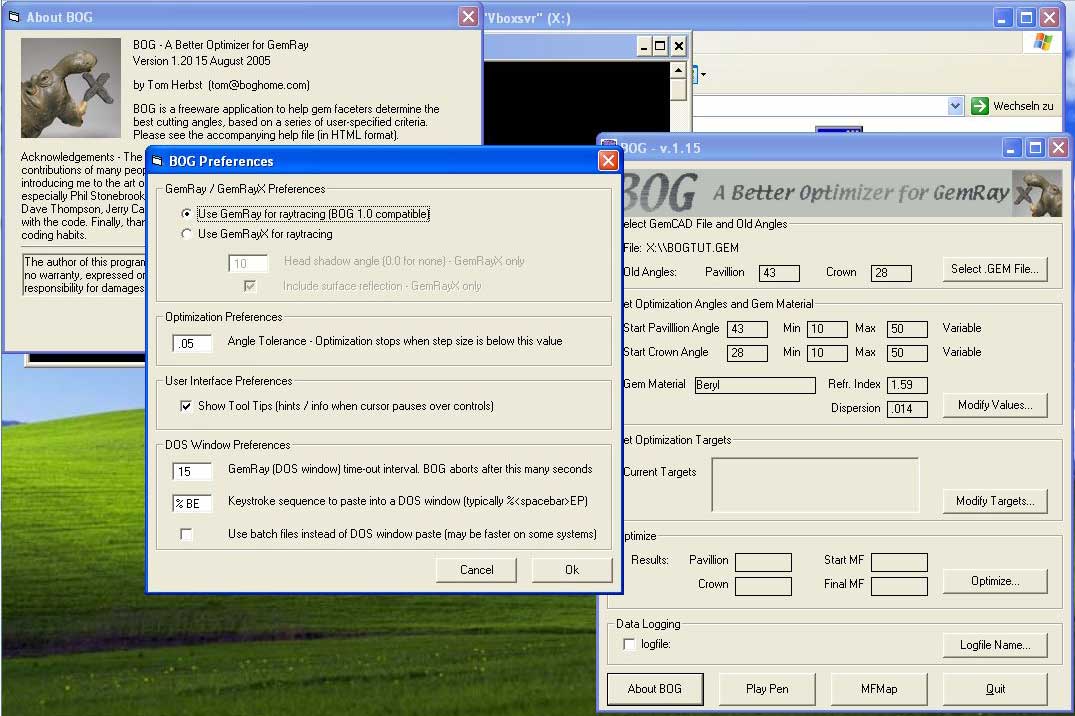Toggle Show Tool Tips checkbox
Image resolution: width=1075 pixels, height=716 pixels.
pos(186,406)
